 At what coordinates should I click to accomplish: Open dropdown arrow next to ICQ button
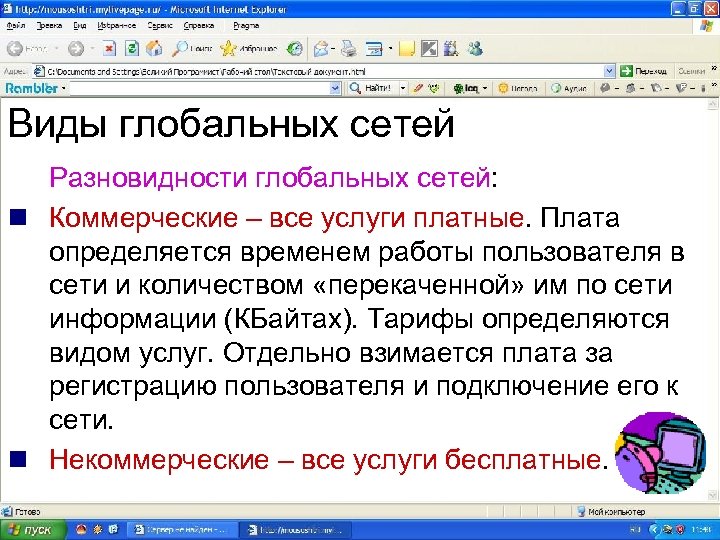click(485, 88)
